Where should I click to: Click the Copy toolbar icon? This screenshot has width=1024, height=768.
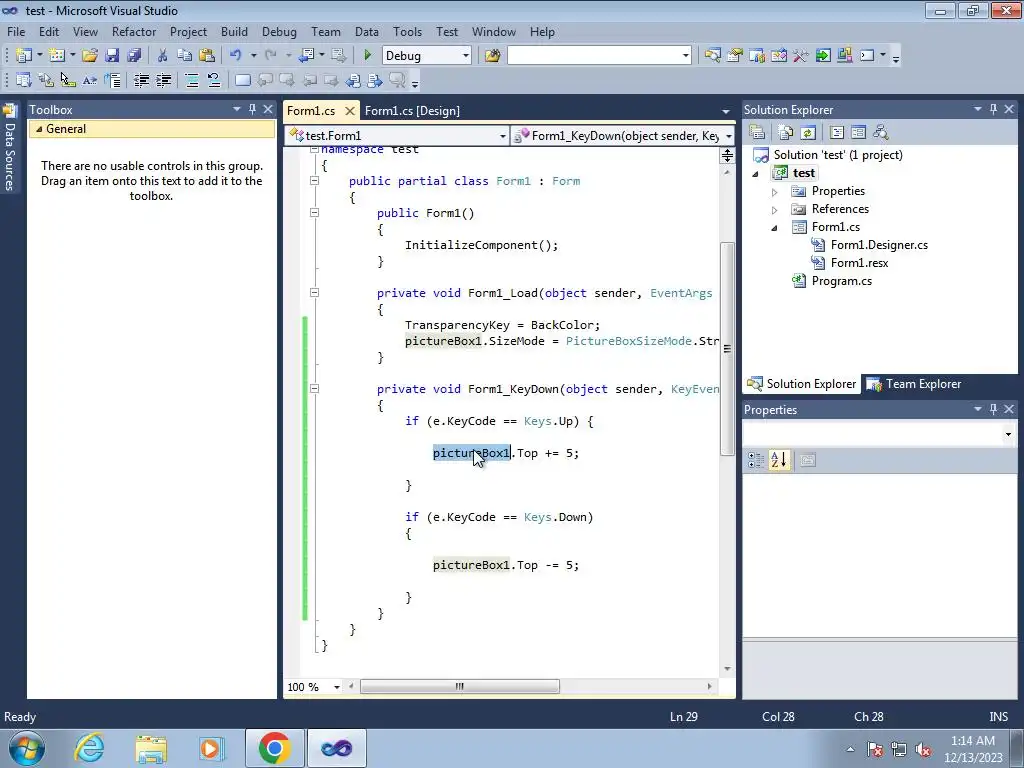coord(185,56)
